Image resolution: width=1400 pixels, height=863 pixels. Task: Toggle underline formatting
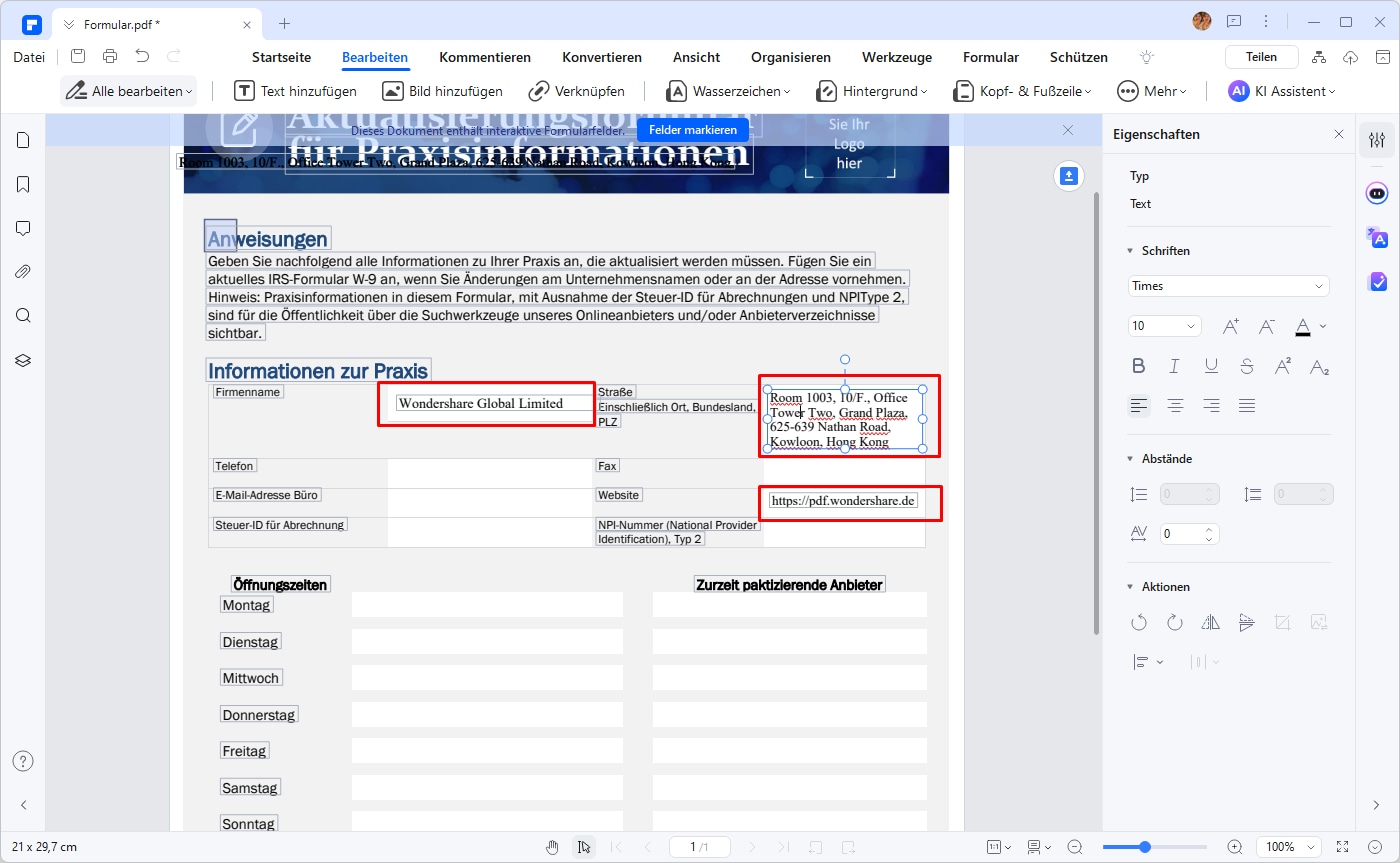coord(1211,366)
